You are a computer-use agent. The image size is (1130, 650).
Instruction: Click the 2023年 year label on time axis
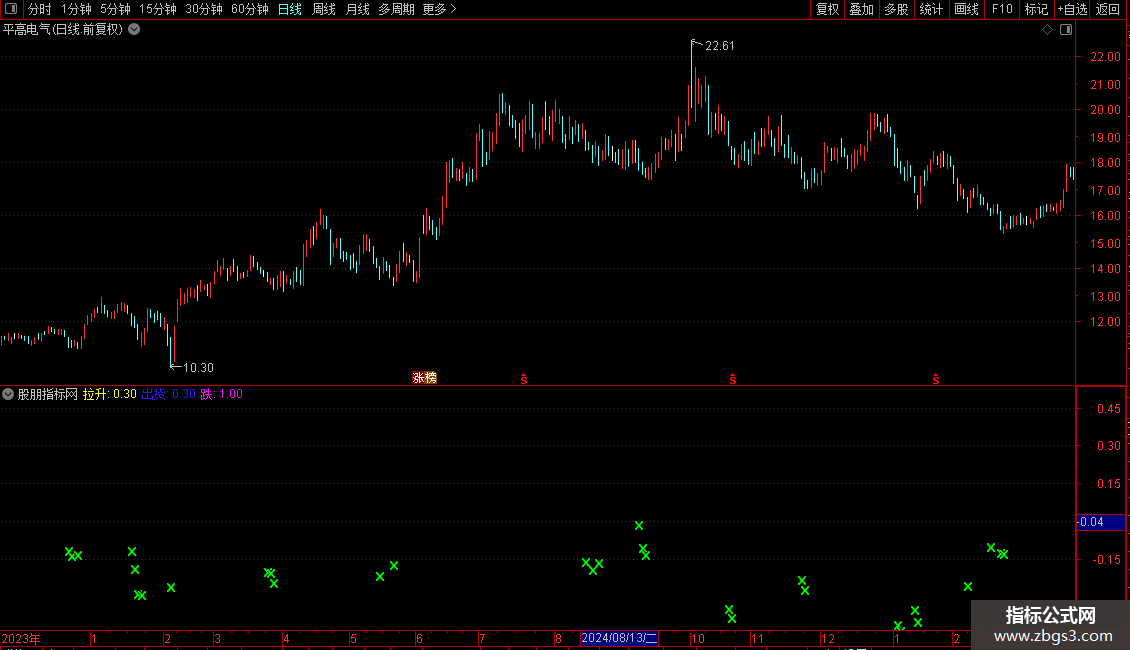(21, 638)
